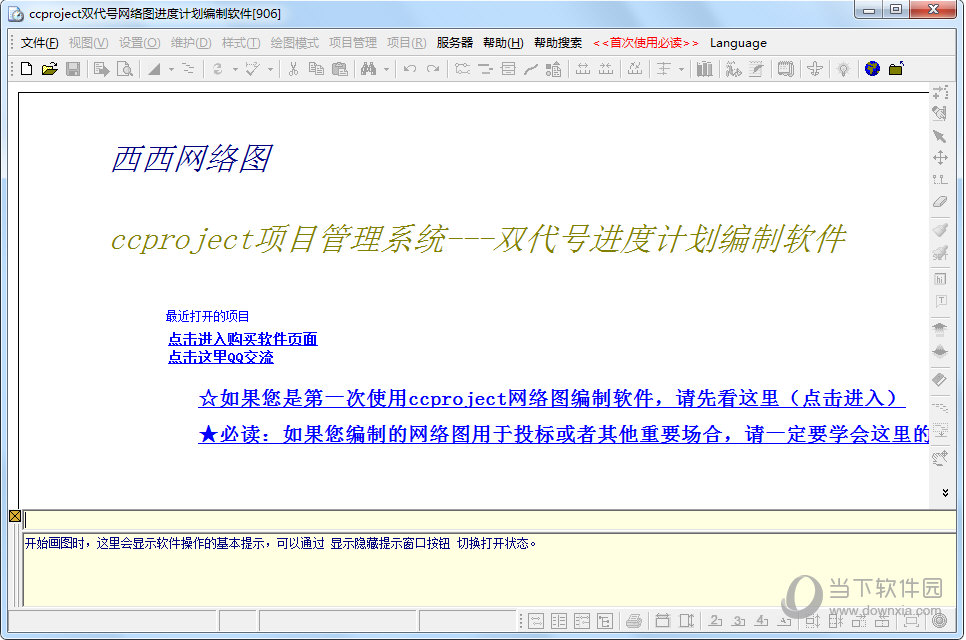Click the Redo arrow icon
966x640 pixels.
[433, 69]
